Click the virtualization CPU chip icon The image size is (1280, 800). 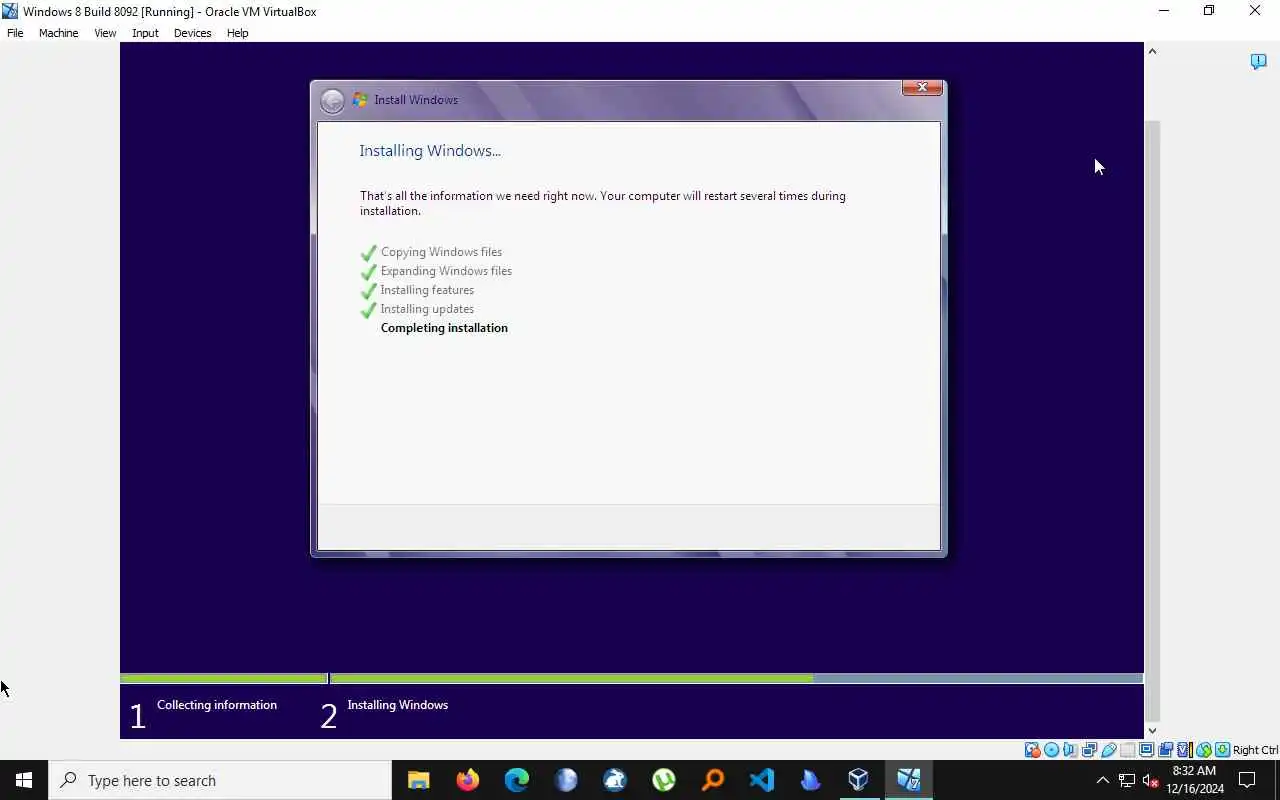point(1184,750)
